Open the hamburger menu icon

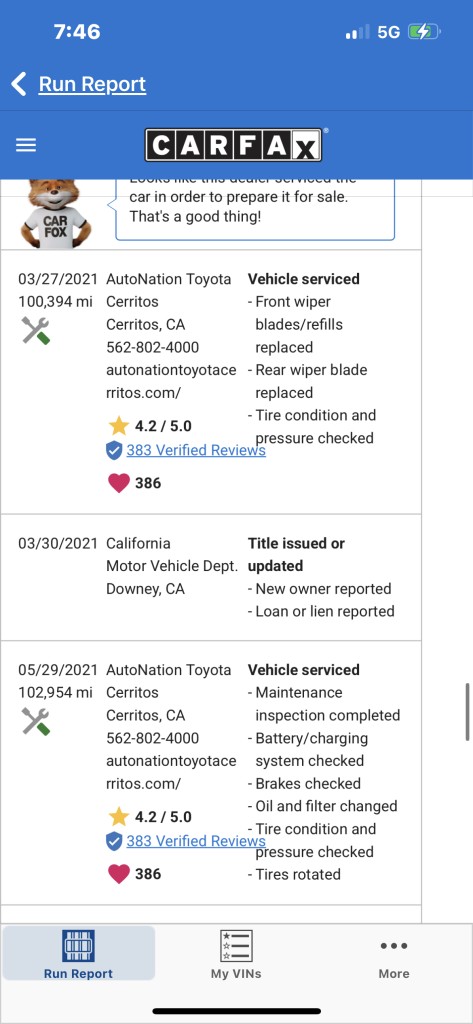26,145
